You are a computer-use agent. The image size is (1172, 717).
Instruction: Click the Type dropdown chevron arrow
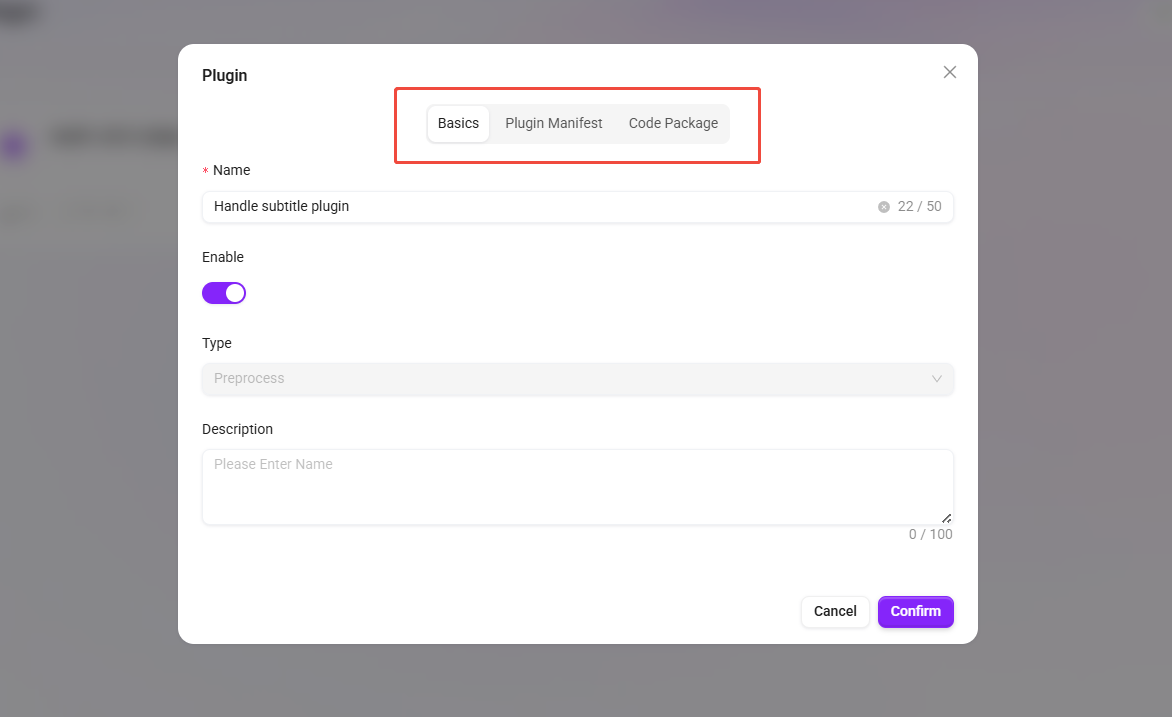pos(937,379)
